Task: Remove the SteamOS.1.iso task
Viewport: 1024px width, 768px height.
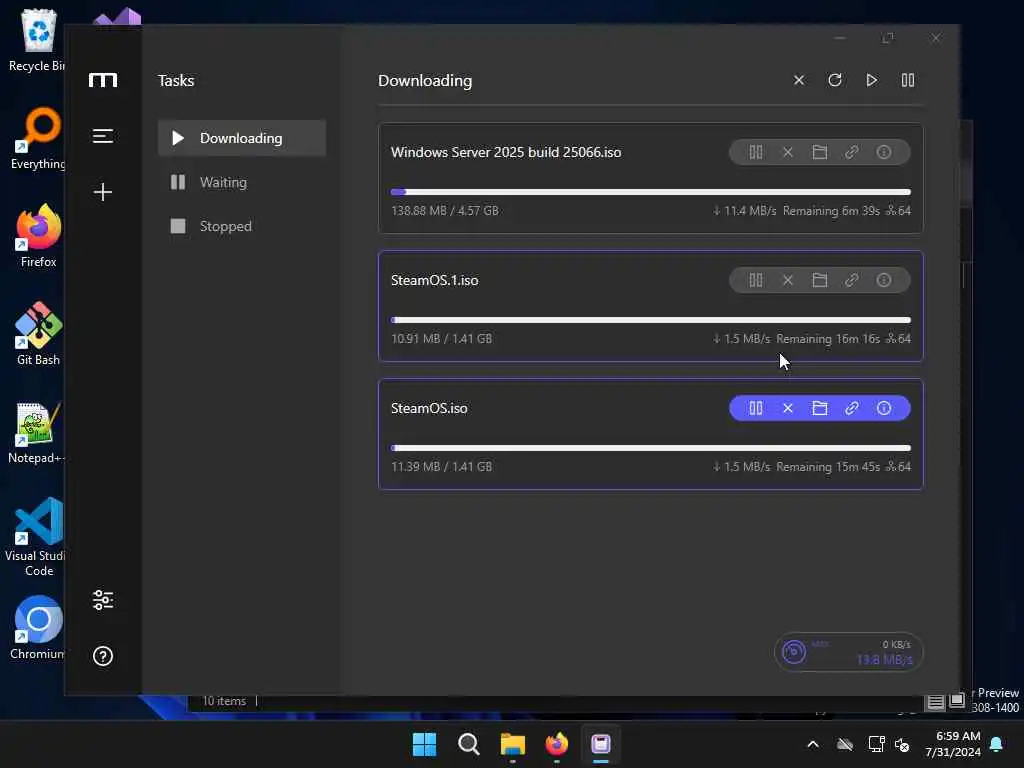Action: tap(788, 280)
